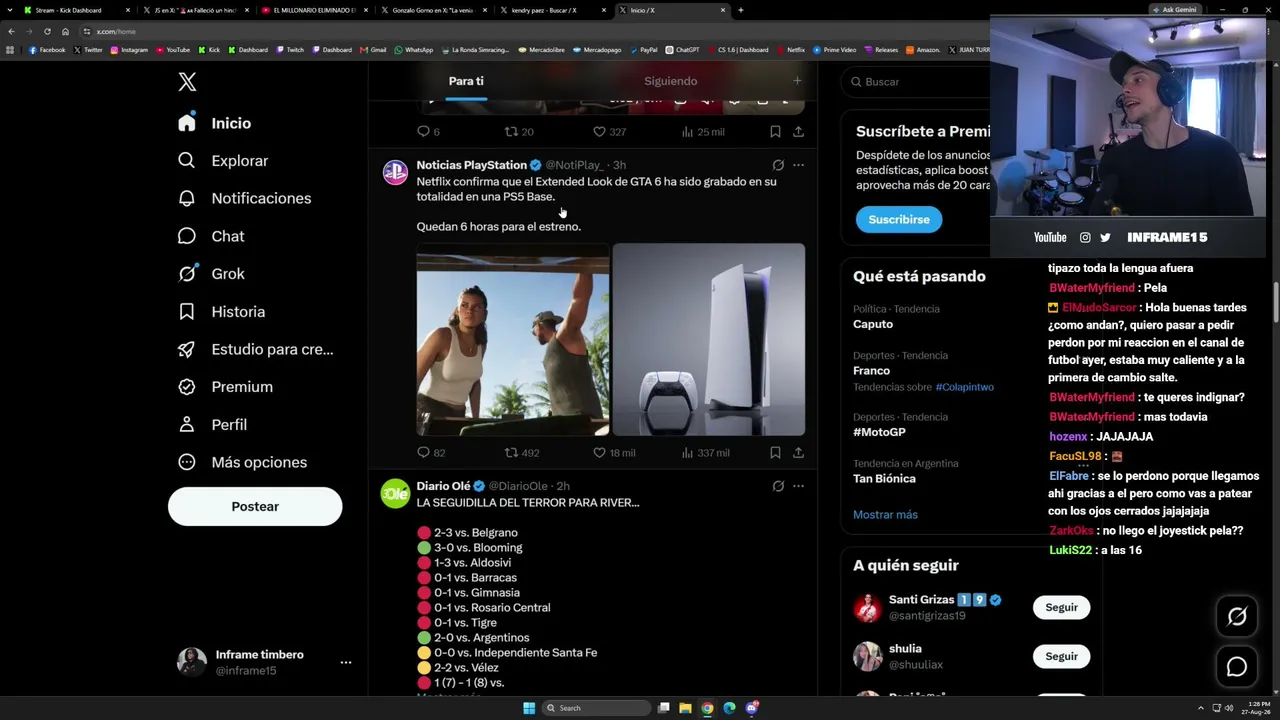Open the Noticias PlayStation profile avatar
The height and width of the screenshot is (720, 1280).
(x=395, y=172)
